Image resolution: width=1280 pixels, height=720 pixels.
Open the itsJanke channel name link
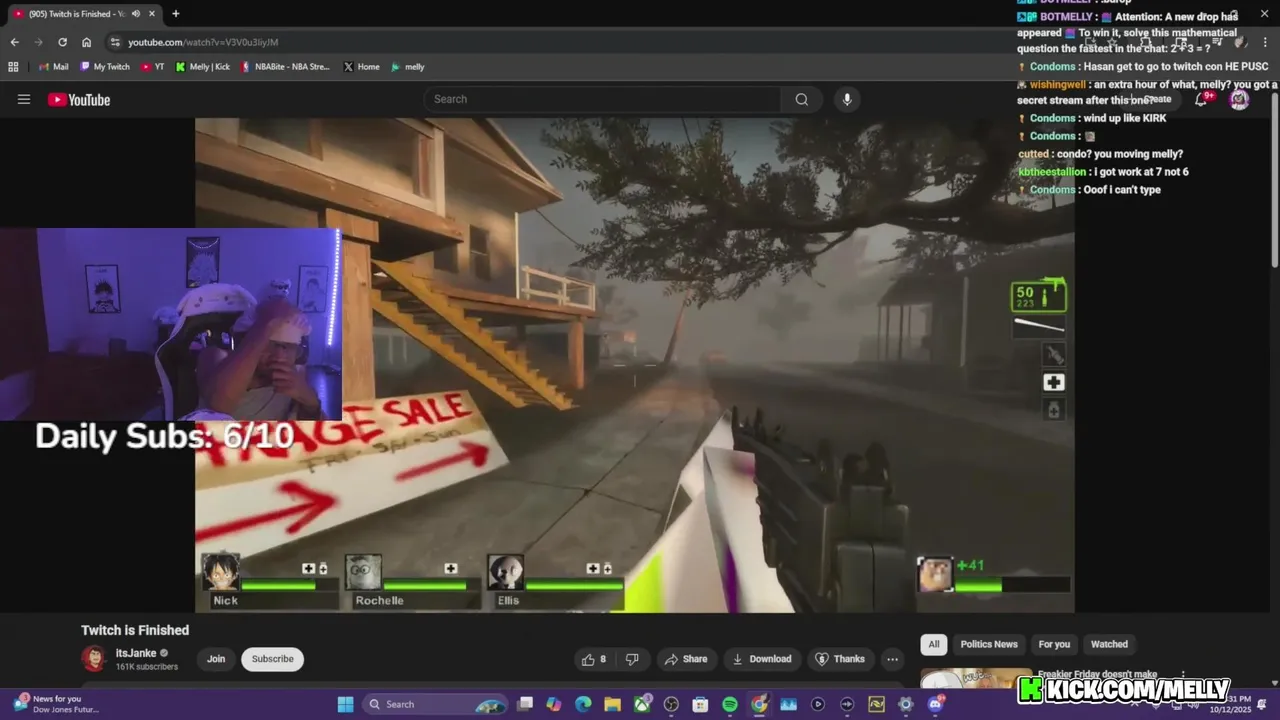[x=136, y=653]
